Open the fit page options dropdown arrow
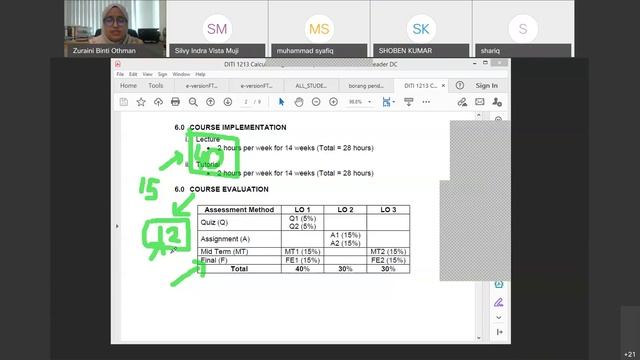Image resolution: width=640 pixels, height=360 pixels. click(x=393, y=102)
